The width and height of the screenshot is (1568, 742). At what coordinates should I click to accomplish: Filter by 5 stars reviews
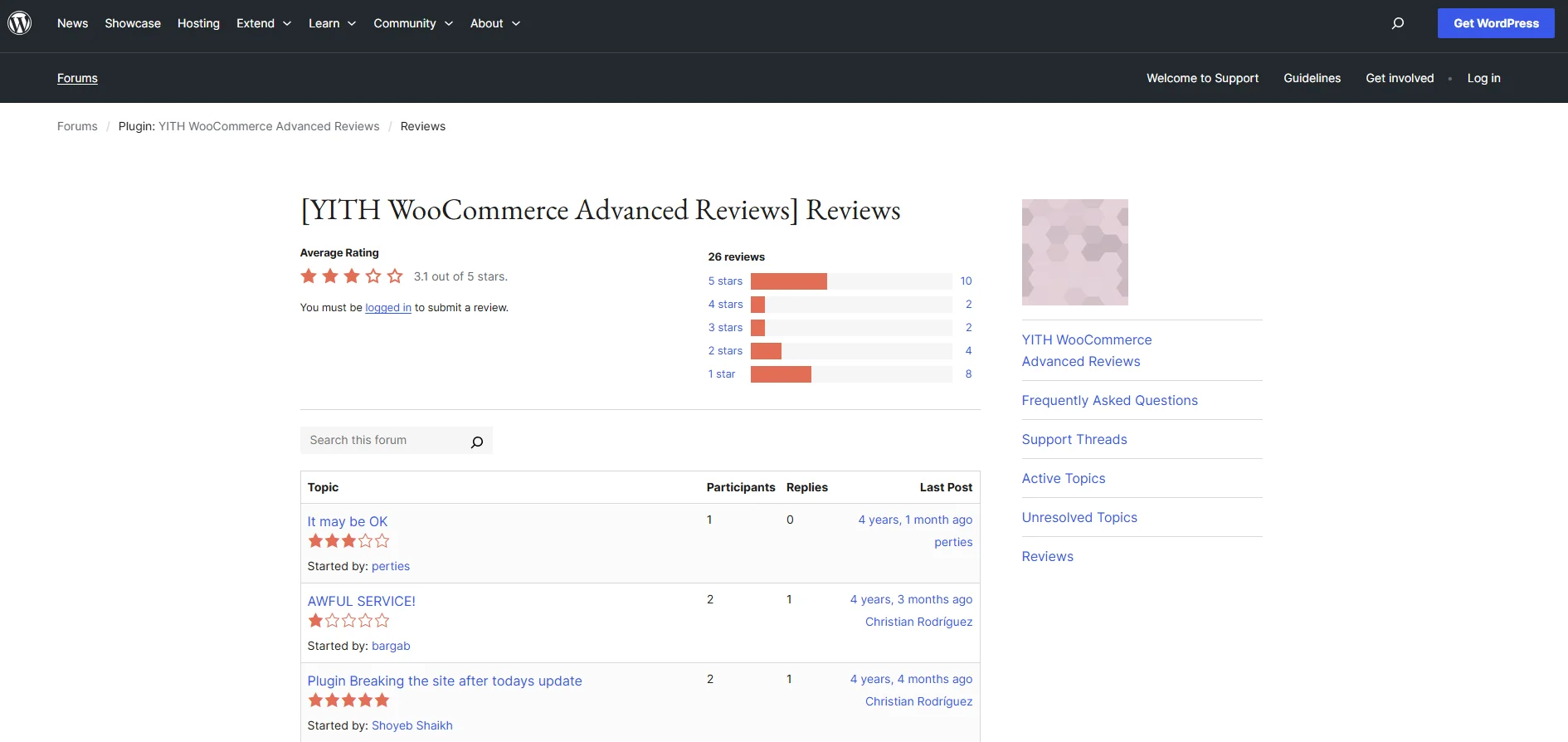coord(725,281)
